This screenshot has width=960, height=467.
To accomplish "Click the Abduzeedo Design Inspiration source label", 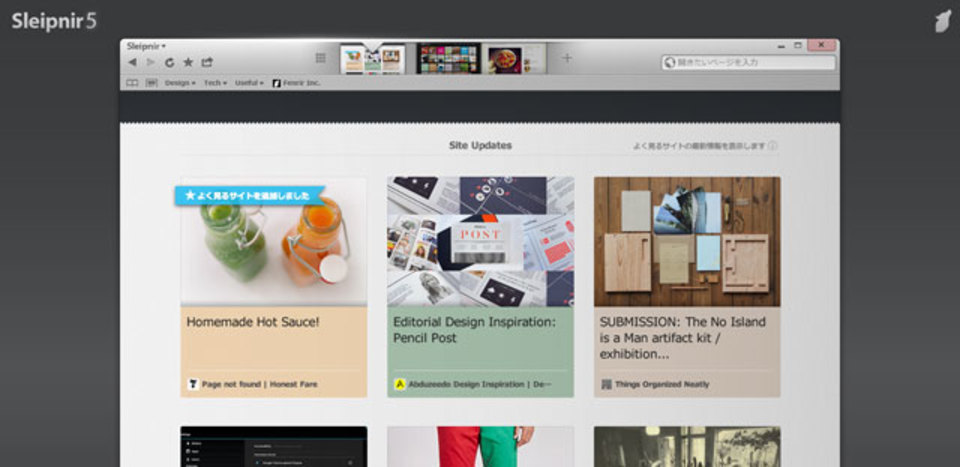I will 480,384.
